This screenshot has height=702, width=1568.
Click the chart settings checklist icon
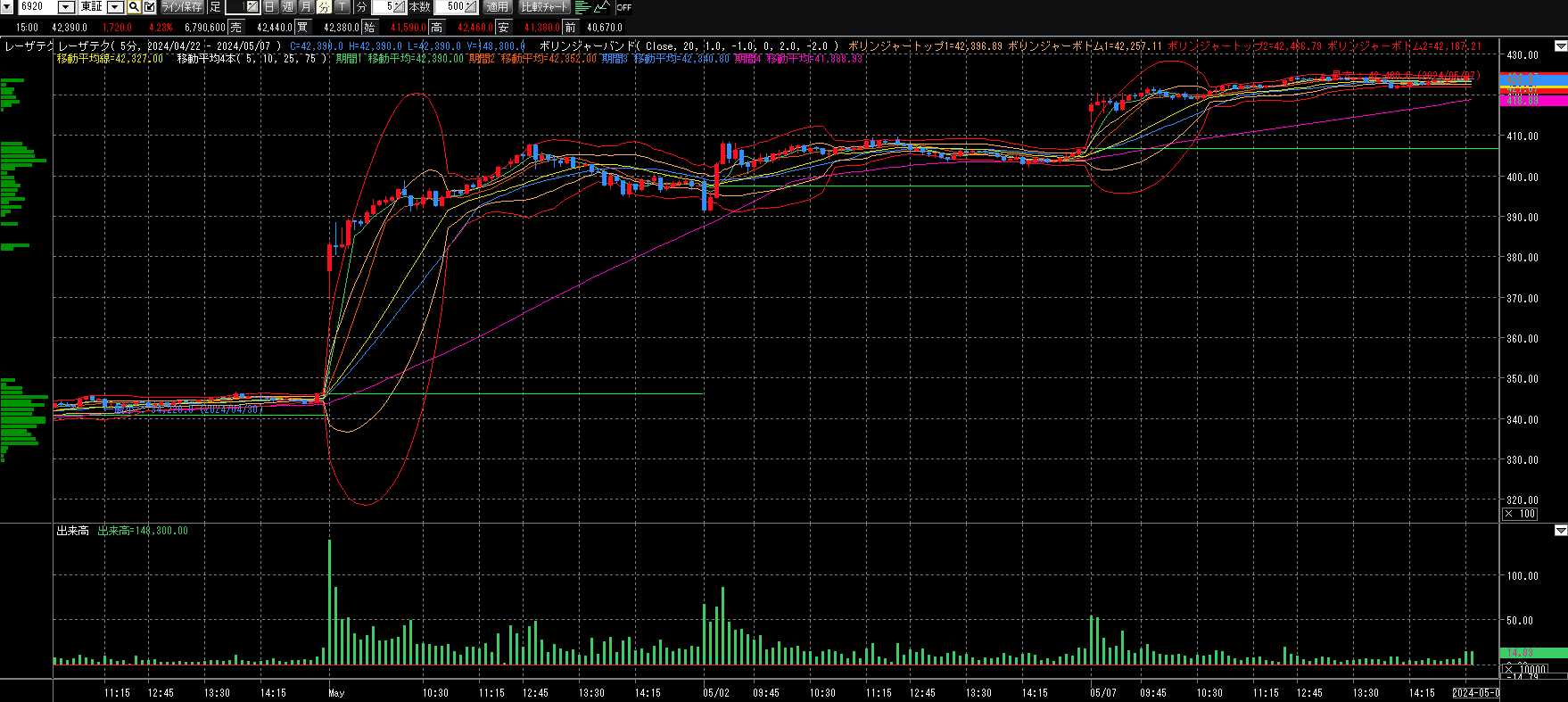click(149, 7)
